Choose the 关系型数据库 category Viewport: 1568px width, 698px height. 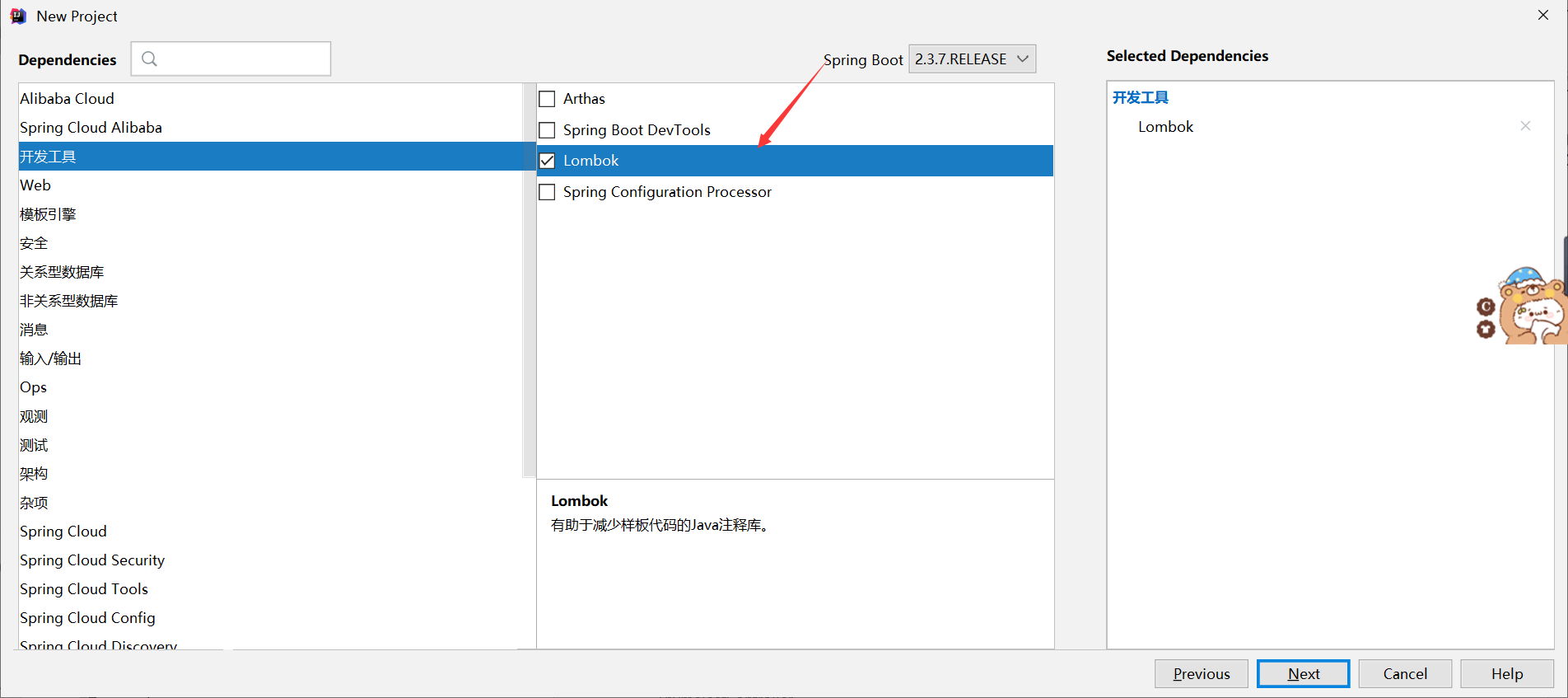[270, 272]
